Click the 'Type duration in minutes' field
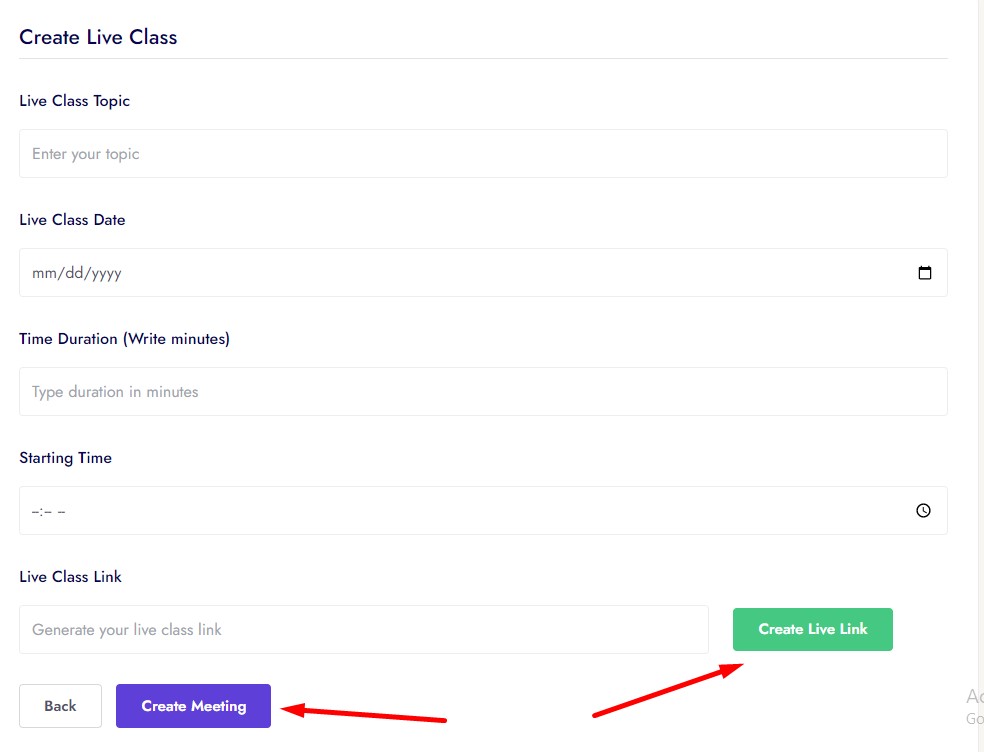 click(x=483, y=392)
